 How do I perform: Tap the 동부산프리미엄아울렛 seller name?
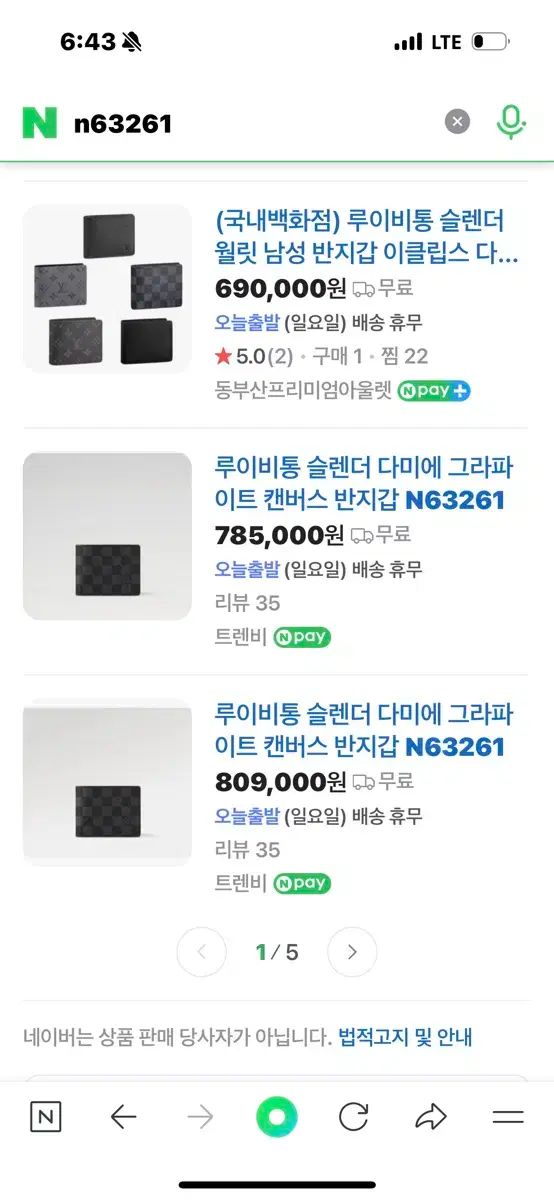click(303, 390)
